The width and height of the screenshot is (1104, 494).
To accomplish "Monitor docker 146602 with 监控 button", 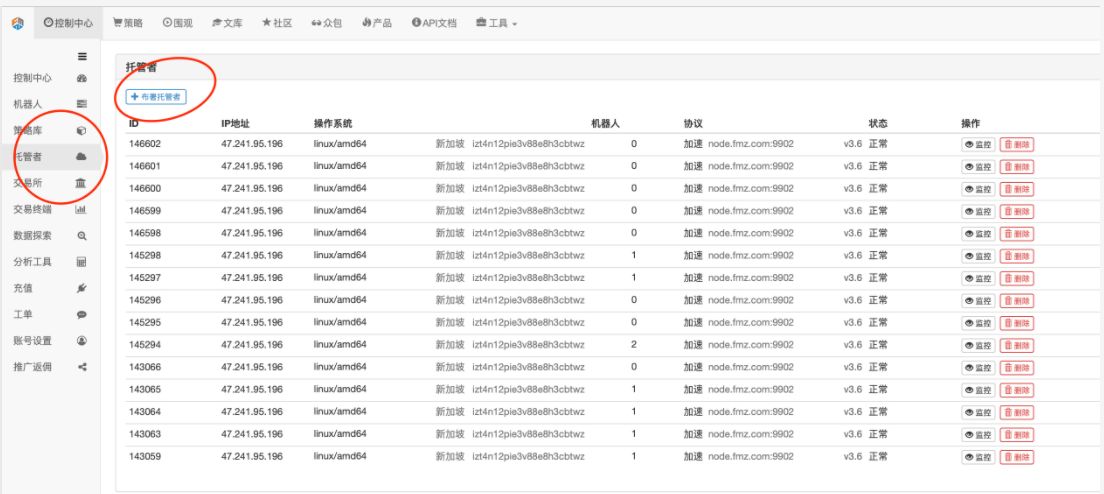I will tap(978, 144).
